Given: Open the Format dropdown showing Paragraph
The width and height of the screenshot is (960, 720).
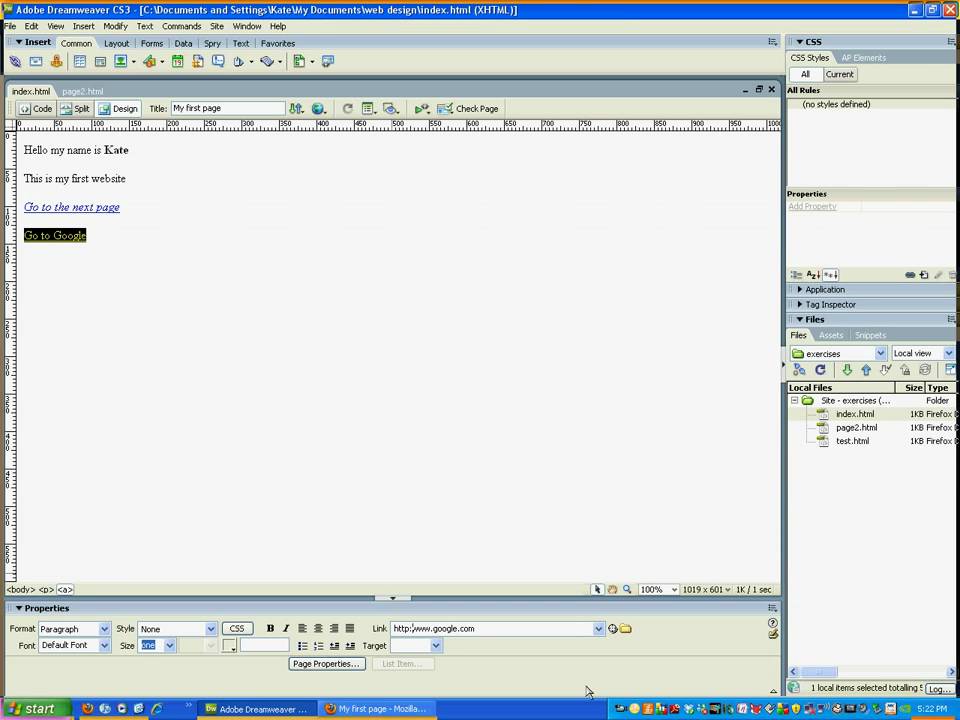Looking at the screenshot, I should point(74,629).
